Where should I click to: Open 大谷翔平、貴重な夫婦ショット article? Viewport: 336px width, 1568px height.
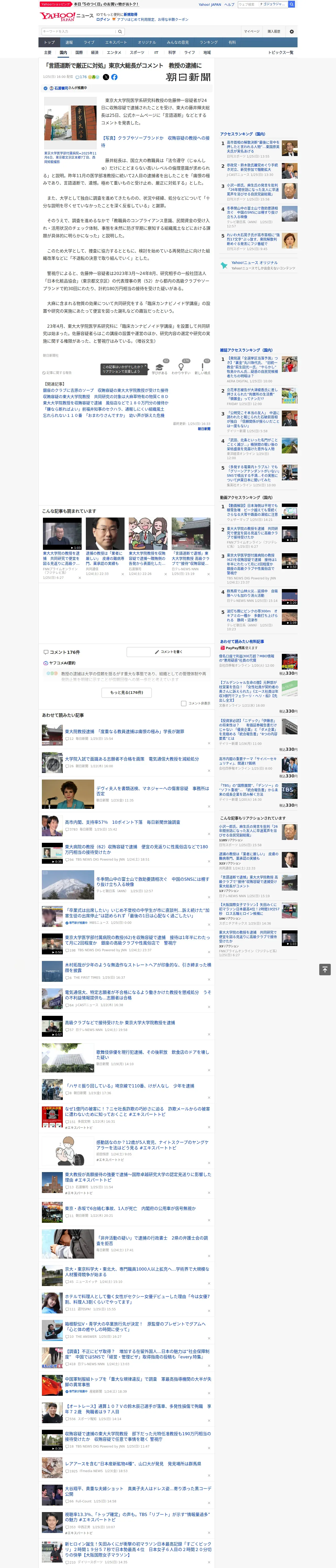138,1491
